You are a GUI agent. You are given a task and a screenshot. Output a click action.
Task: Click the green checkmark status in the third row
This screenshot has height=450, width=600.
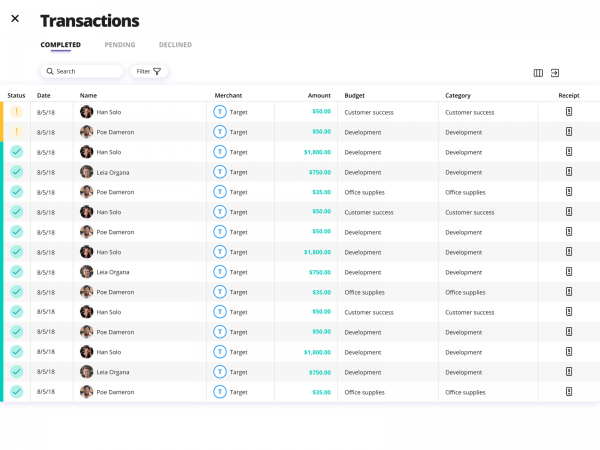click(x=17, y=152)
